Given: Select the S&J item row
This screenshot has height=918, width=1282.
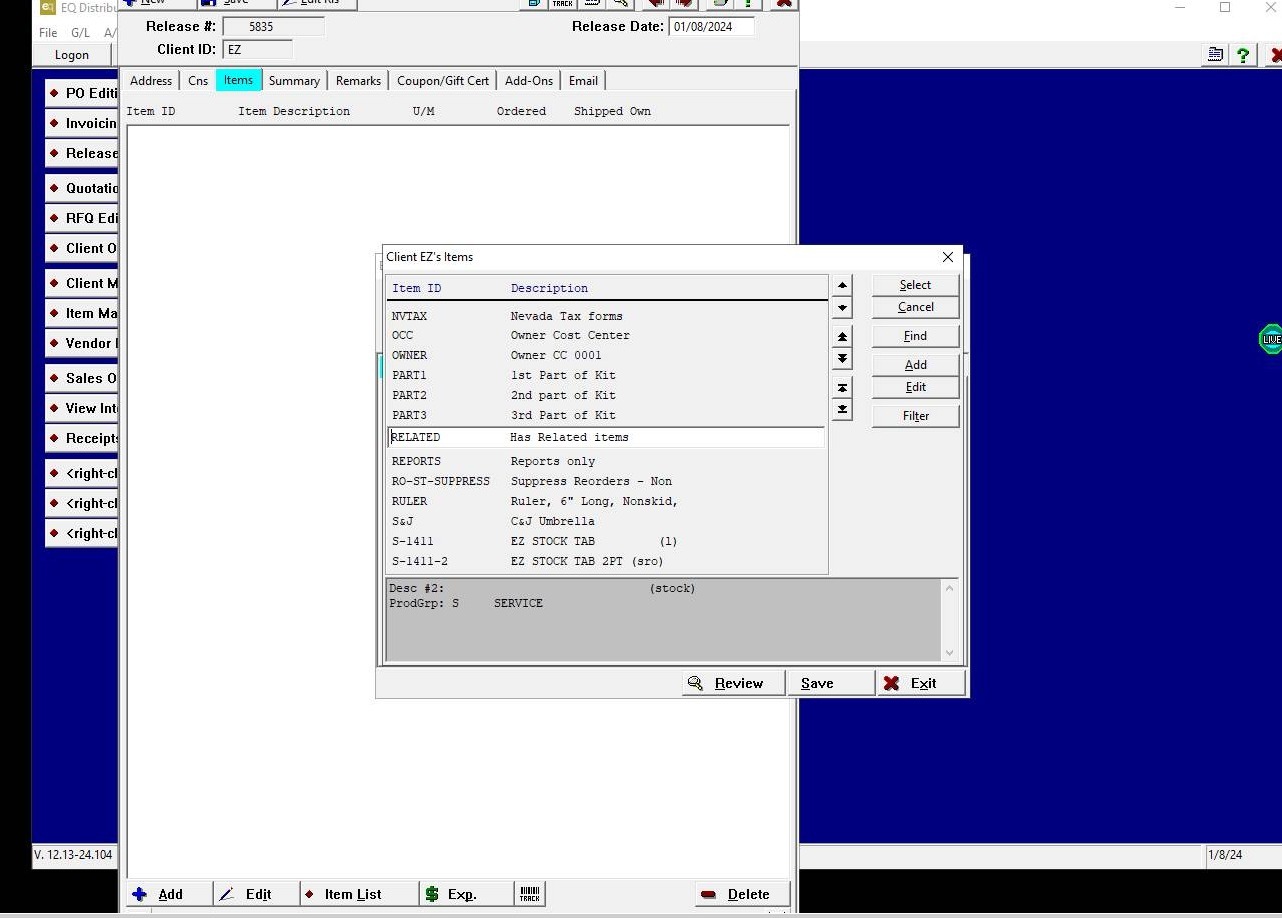Looking at the screenshot, I should pos(607,521).
